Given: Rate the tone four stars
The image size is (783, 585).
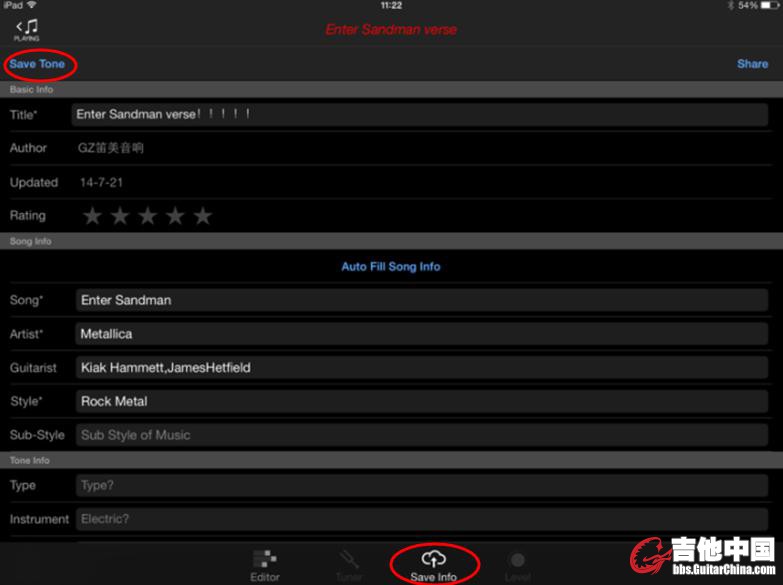Looking at the screenshot, I should (x=175, y=216).
